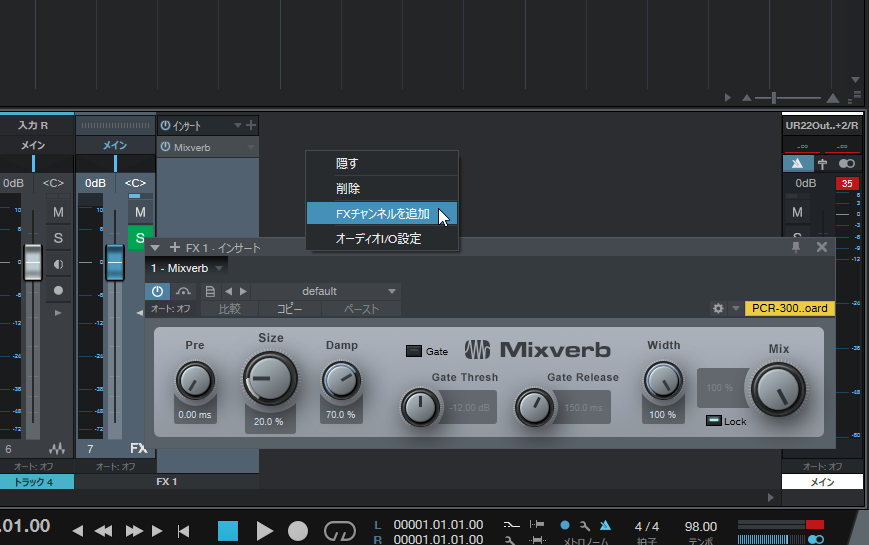Click the 70.0 % Damp value field

pyautogui.click(x=340, y=415)
